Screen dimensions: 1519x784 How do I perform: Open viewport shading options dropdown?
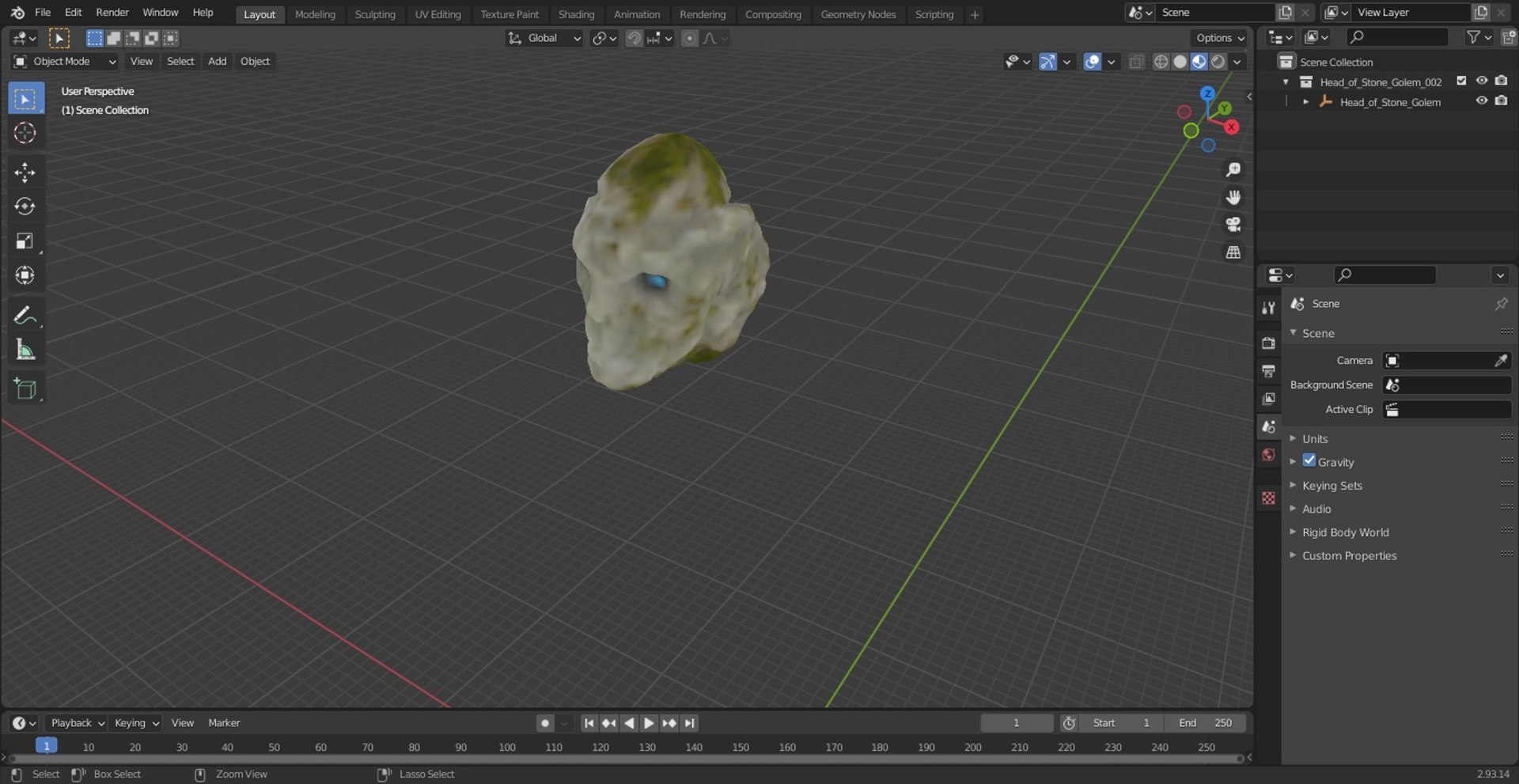1237,62
